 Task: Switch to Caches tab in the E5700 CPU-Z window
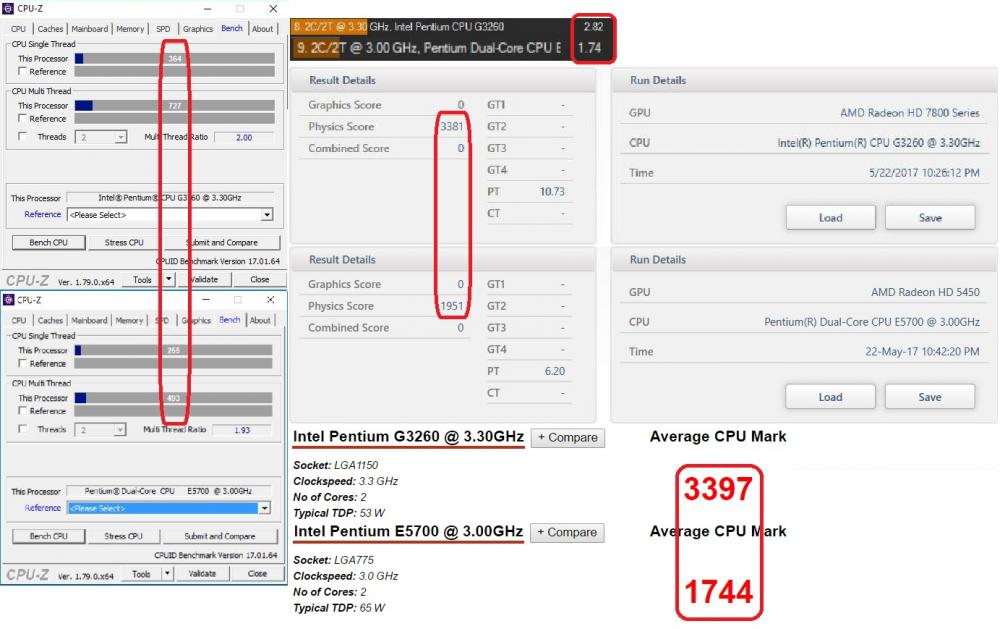tap(50, 320)
